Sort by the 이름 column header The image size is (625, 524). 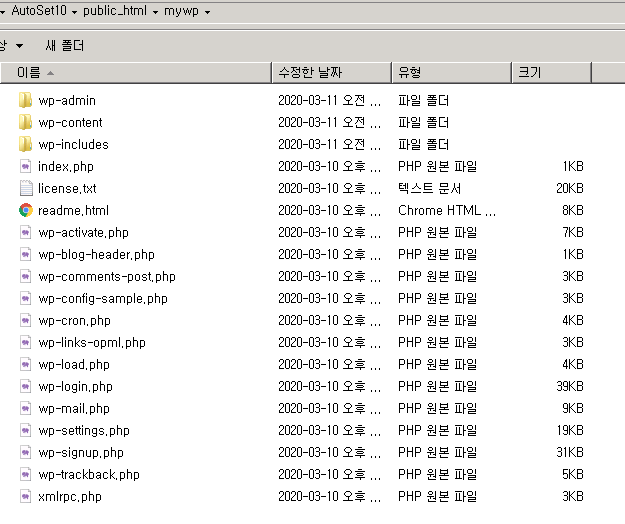click(x=136, y=73)
